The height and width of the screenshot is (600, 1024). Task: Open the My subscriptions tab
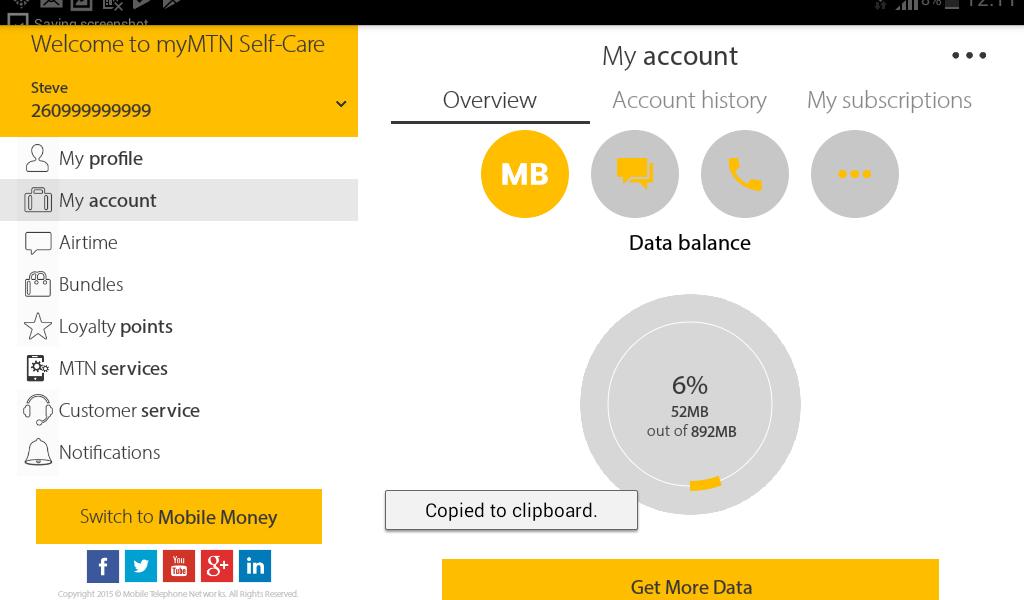(888, 100)
